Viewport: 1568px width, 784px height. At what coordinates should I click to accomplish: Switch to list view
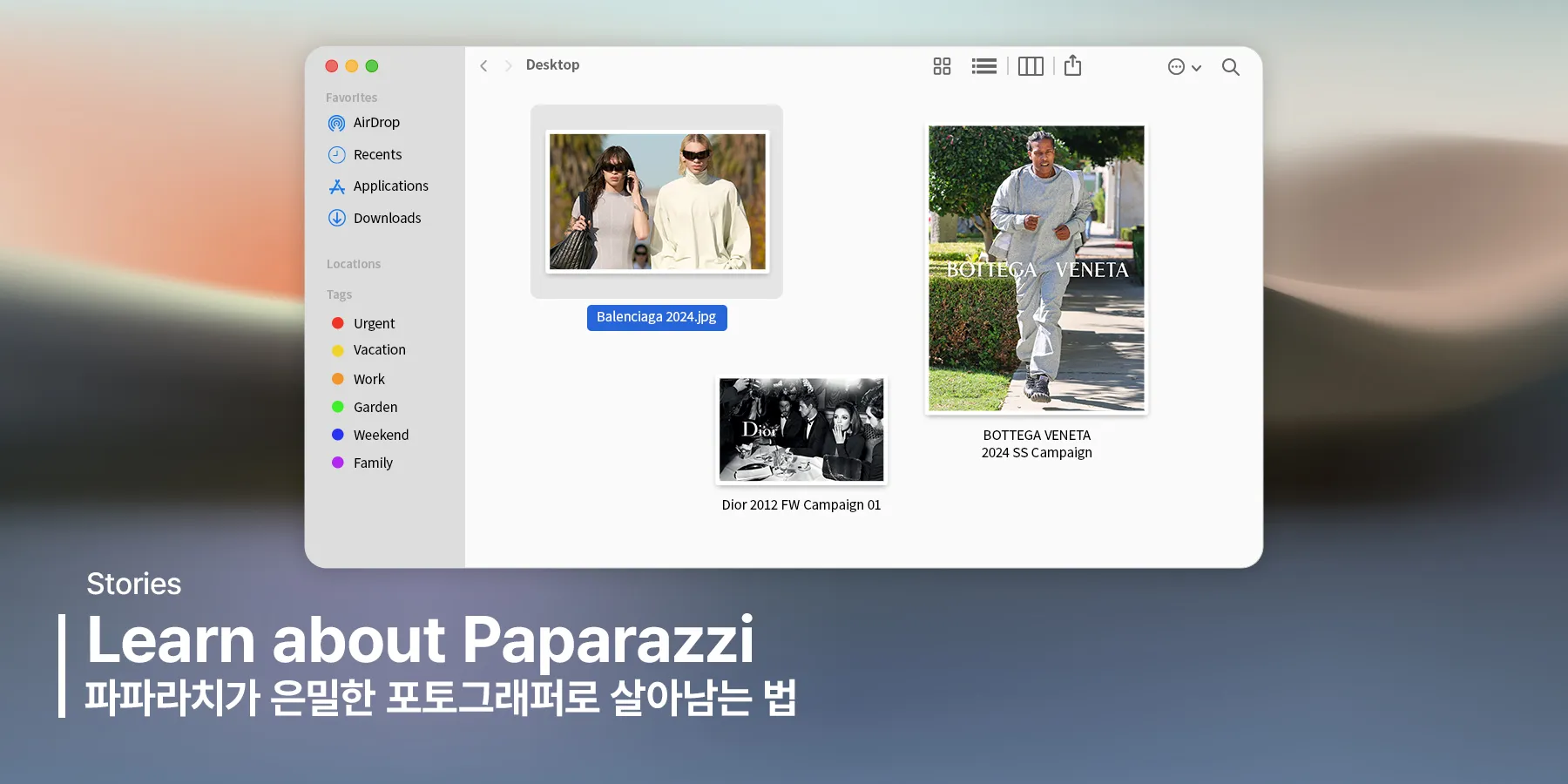tap(984, 66)
